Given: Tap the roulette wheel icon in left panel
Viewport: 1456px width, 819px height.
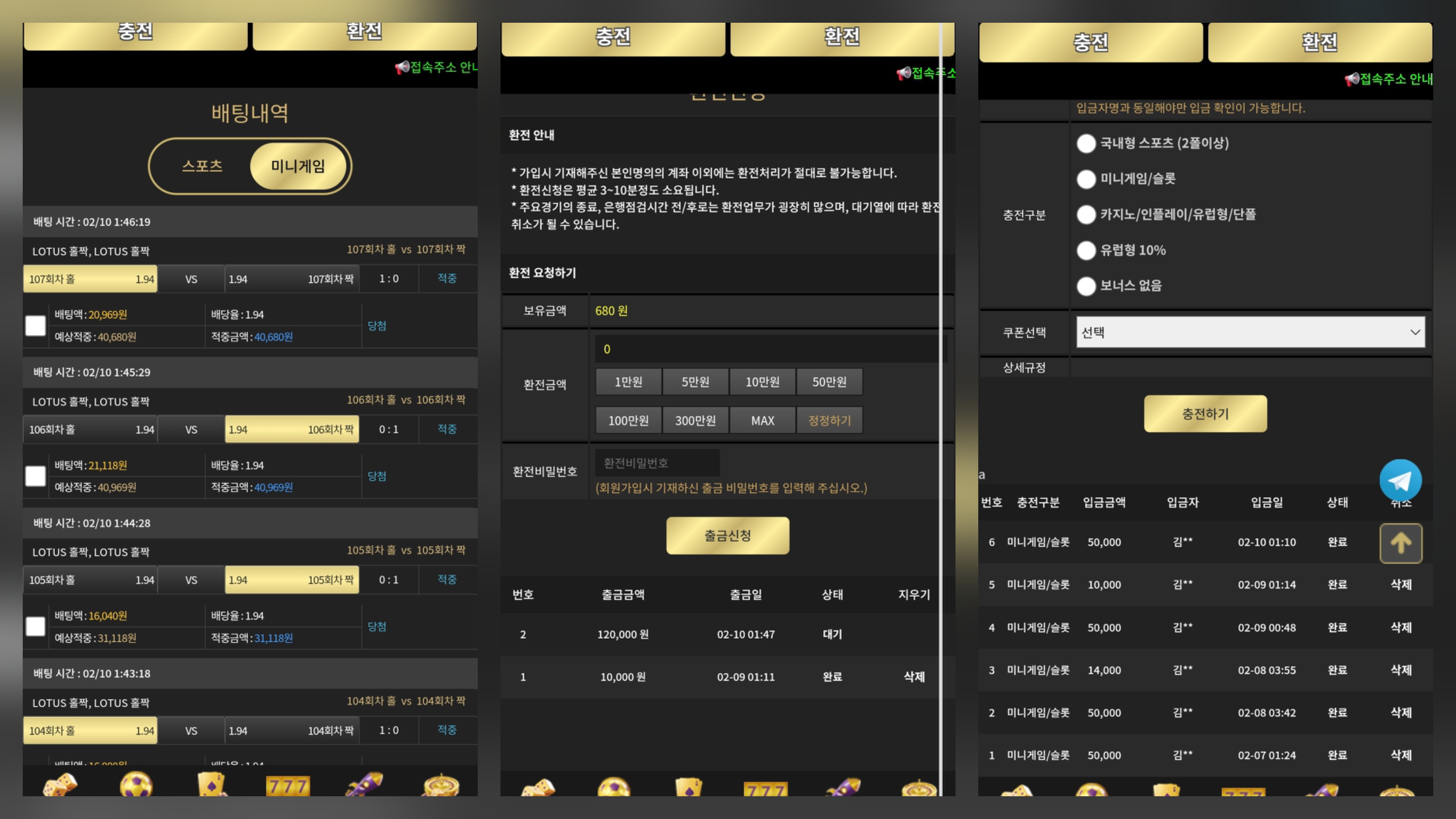Looking at the screenshot, I should tap(441, 786).
